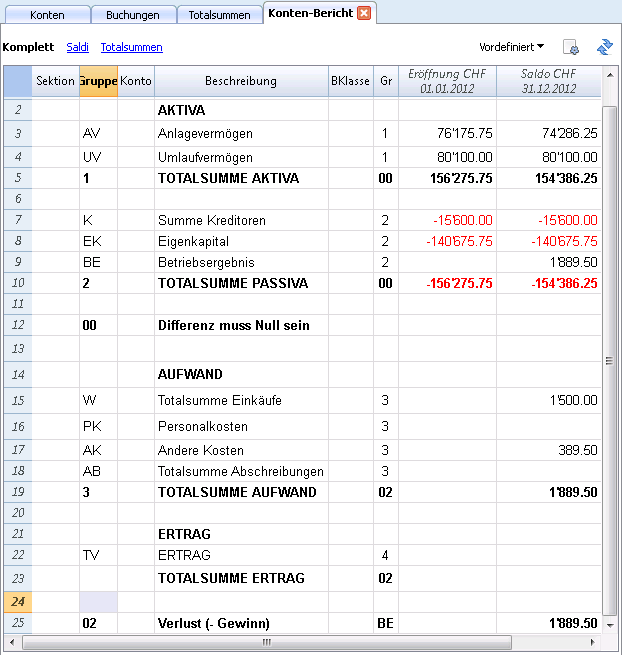Click the scroll down arrow
622x655 pixels.
tap(610, 625)
